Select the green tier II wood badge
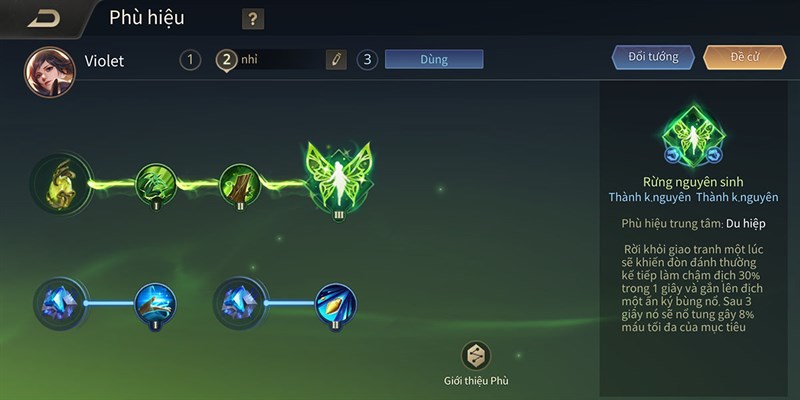This screenshot has width=800, height=400. [x=240, y=184]
